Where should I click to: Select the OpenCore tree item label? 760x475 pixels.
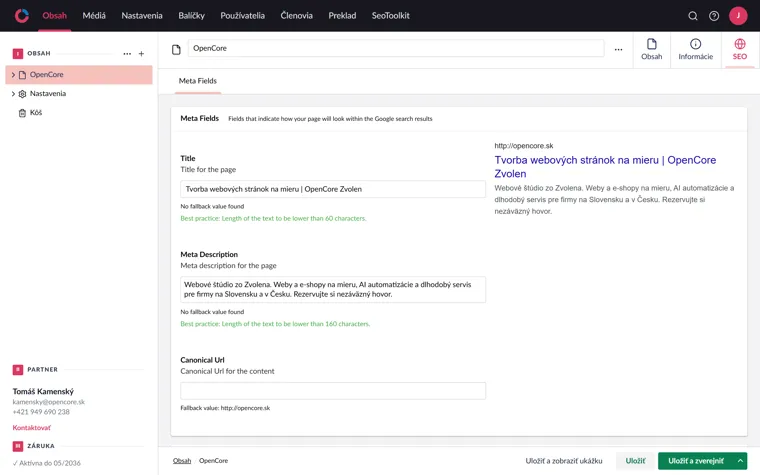tap(47, 75)
